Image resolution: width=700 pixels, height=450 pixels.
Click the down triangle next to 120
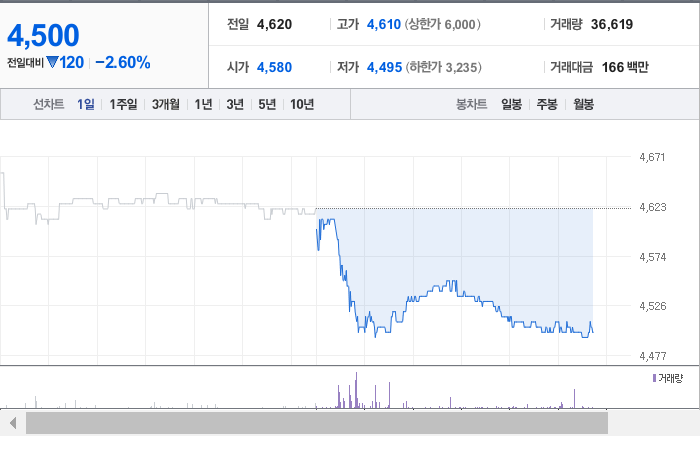52,62
